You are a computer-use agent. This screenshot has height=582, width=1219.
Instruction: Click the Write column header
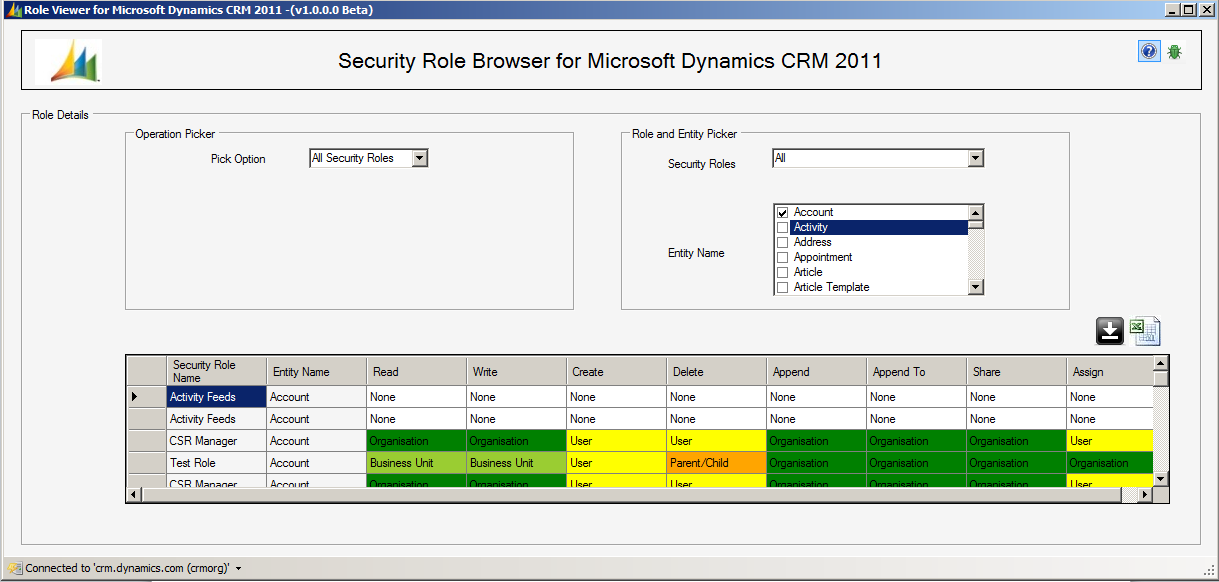click(516, 371)
